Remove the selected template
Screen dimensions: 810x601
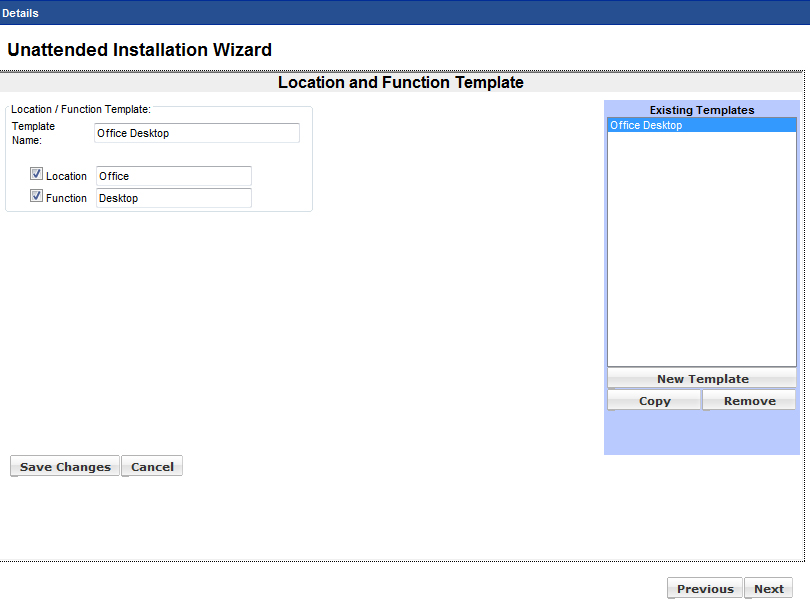[x=749, y=401]
